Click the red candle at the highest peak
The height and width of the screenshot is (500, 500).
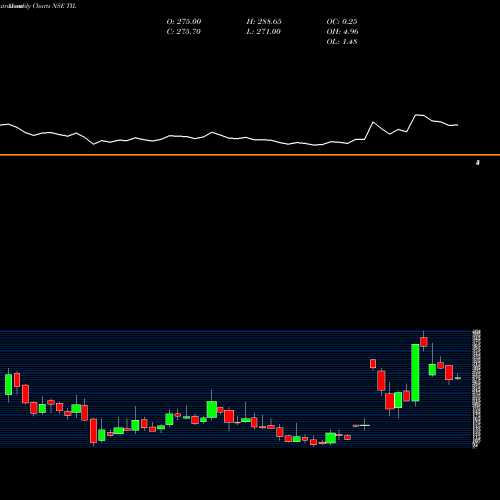pos(424,342)
